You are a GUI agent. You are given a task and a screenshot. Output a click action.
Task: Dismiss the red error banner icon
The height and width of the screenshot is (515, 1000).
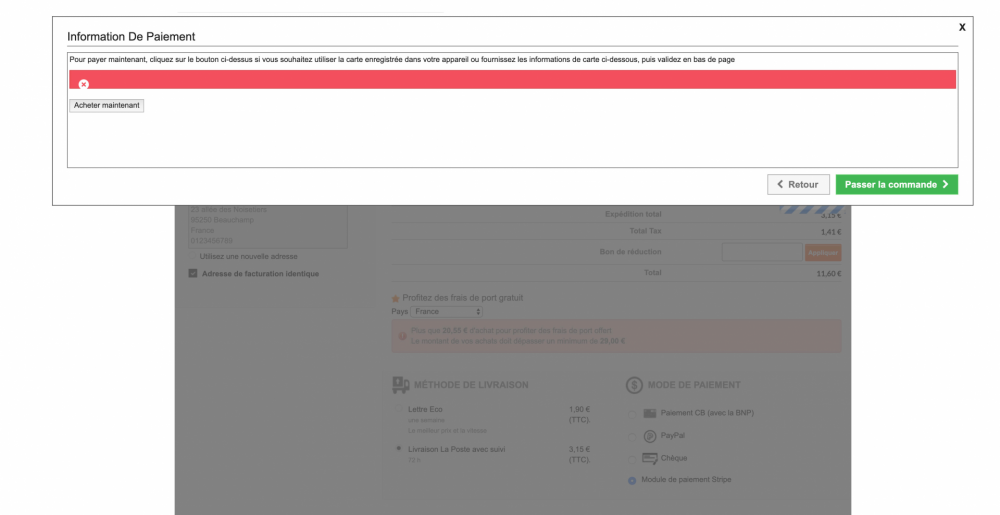coord(84,84)
